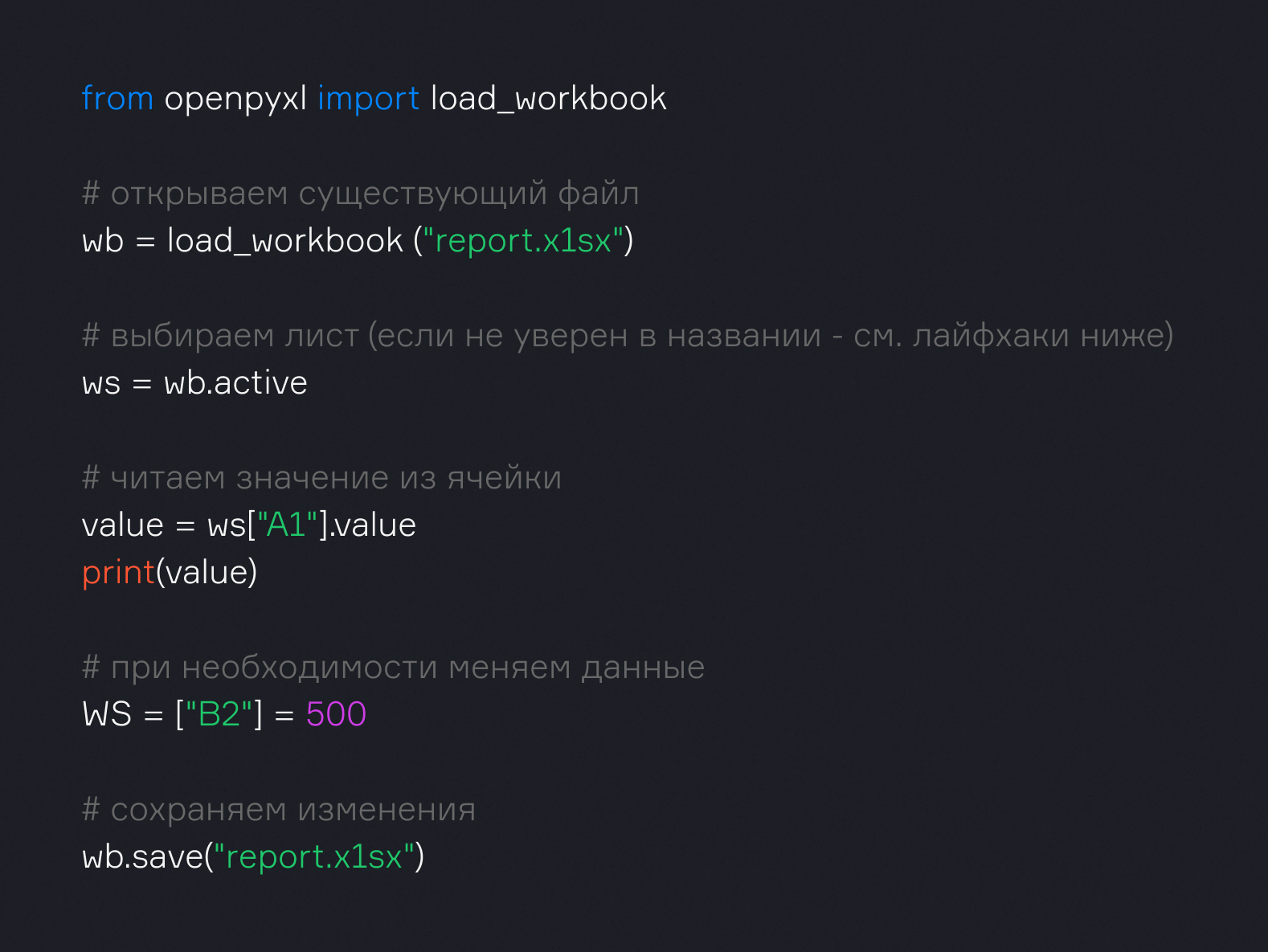The image size is (1268, 952).
Task: Click the comment starting "# выбираем лист"
Action: (x=627, y=336)
